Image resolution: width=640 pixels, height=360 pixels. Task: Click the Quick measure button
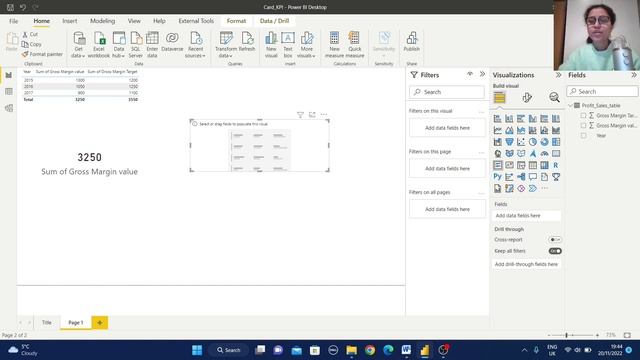click(355, 45)
